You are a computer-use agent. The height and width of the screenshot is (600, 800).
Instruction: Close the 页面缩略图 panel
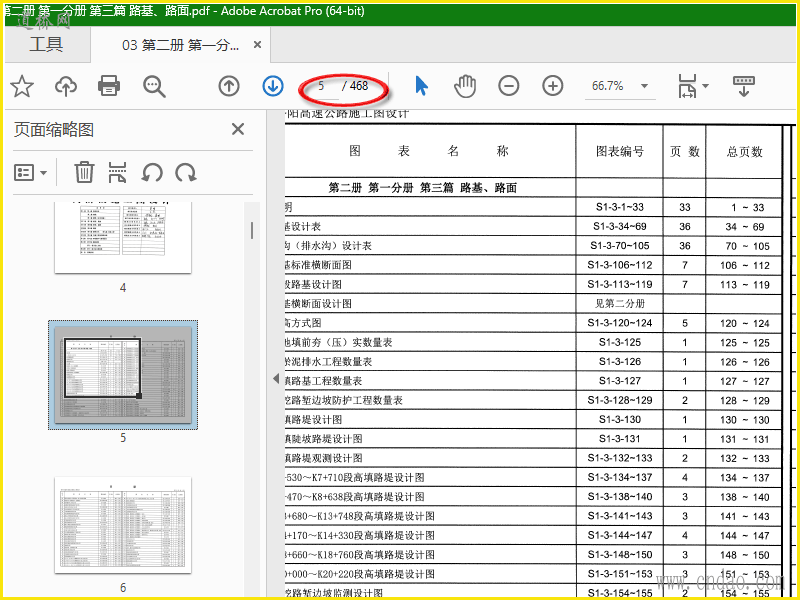click(x=238, y=129)
